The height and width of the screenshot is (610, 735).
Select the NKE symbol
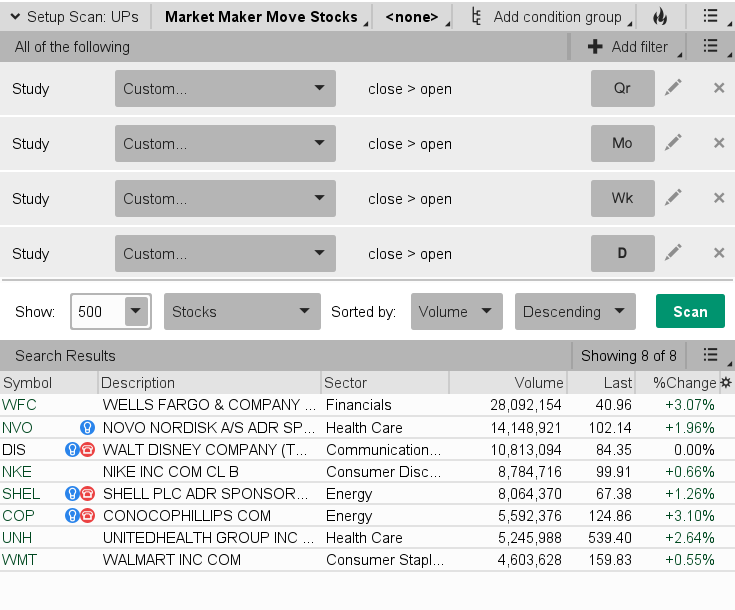17,472
